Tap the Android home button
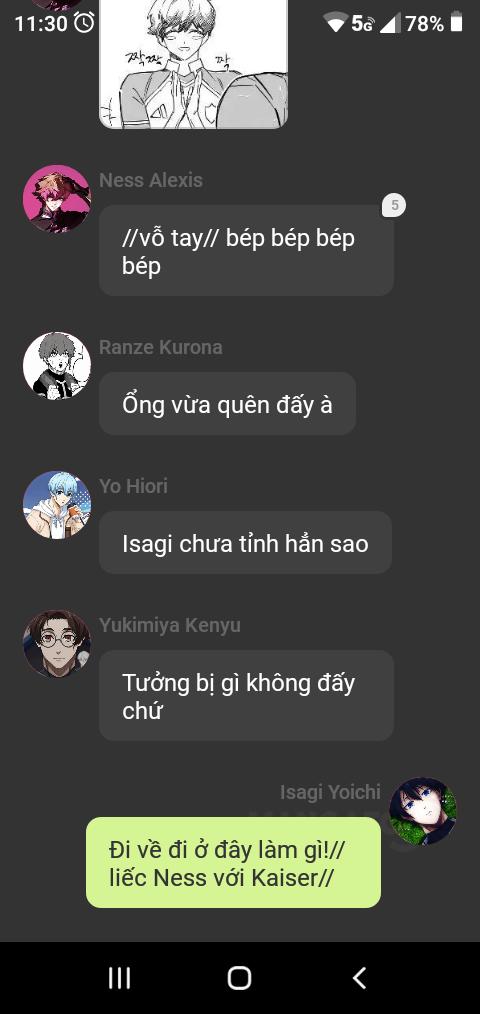The image size is (480, 1014). point(239,978)
